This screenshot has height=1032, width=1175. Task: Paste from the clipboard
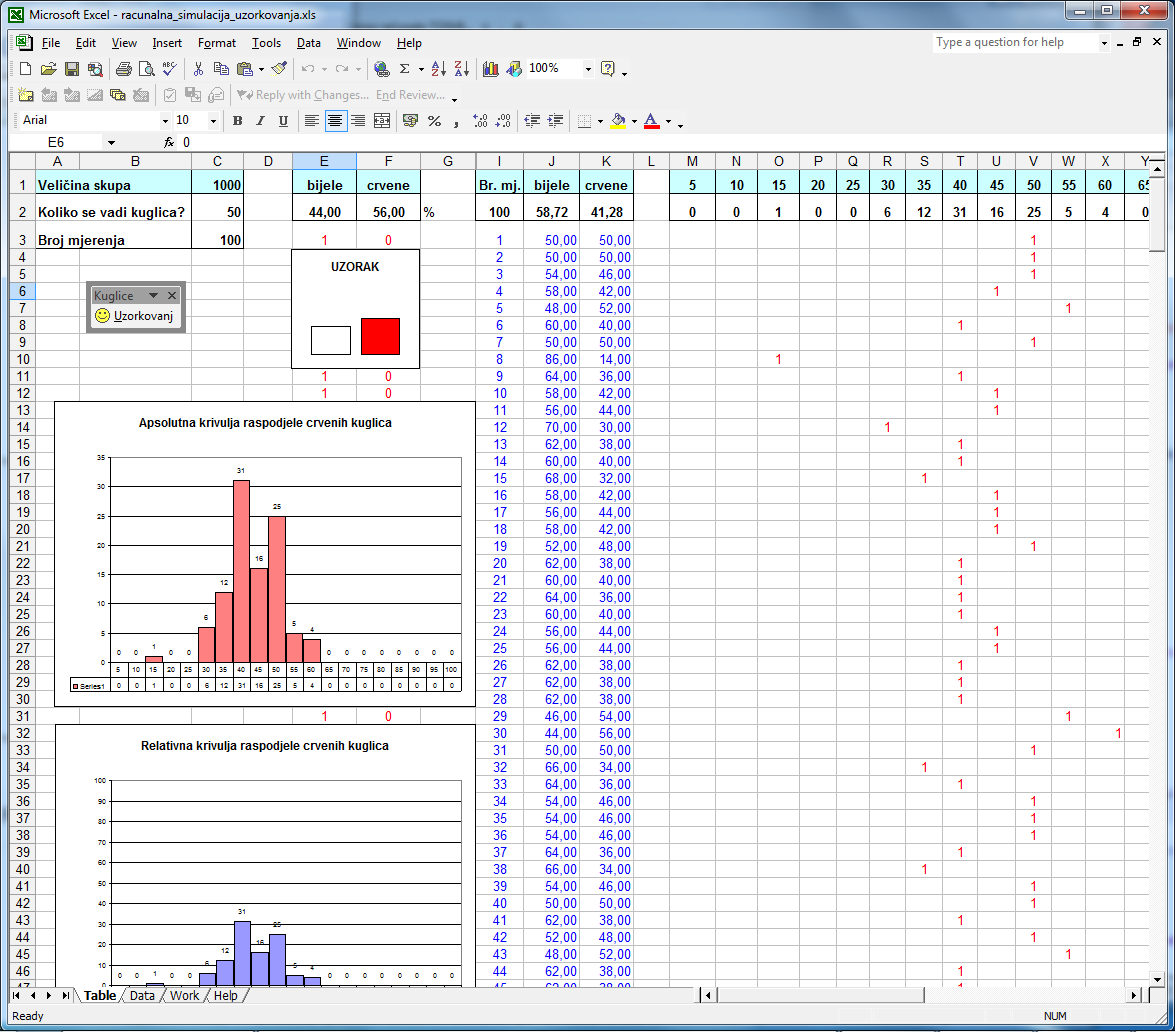click(x=244, y=69)
